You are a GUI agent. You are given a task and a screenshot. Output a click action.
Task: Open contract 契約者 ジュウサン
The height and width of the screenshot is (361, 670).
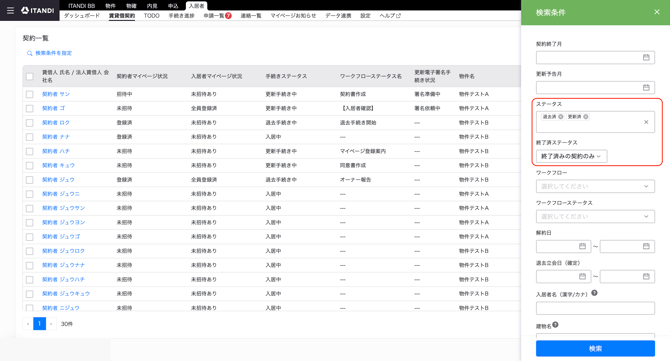coord(63,208)
